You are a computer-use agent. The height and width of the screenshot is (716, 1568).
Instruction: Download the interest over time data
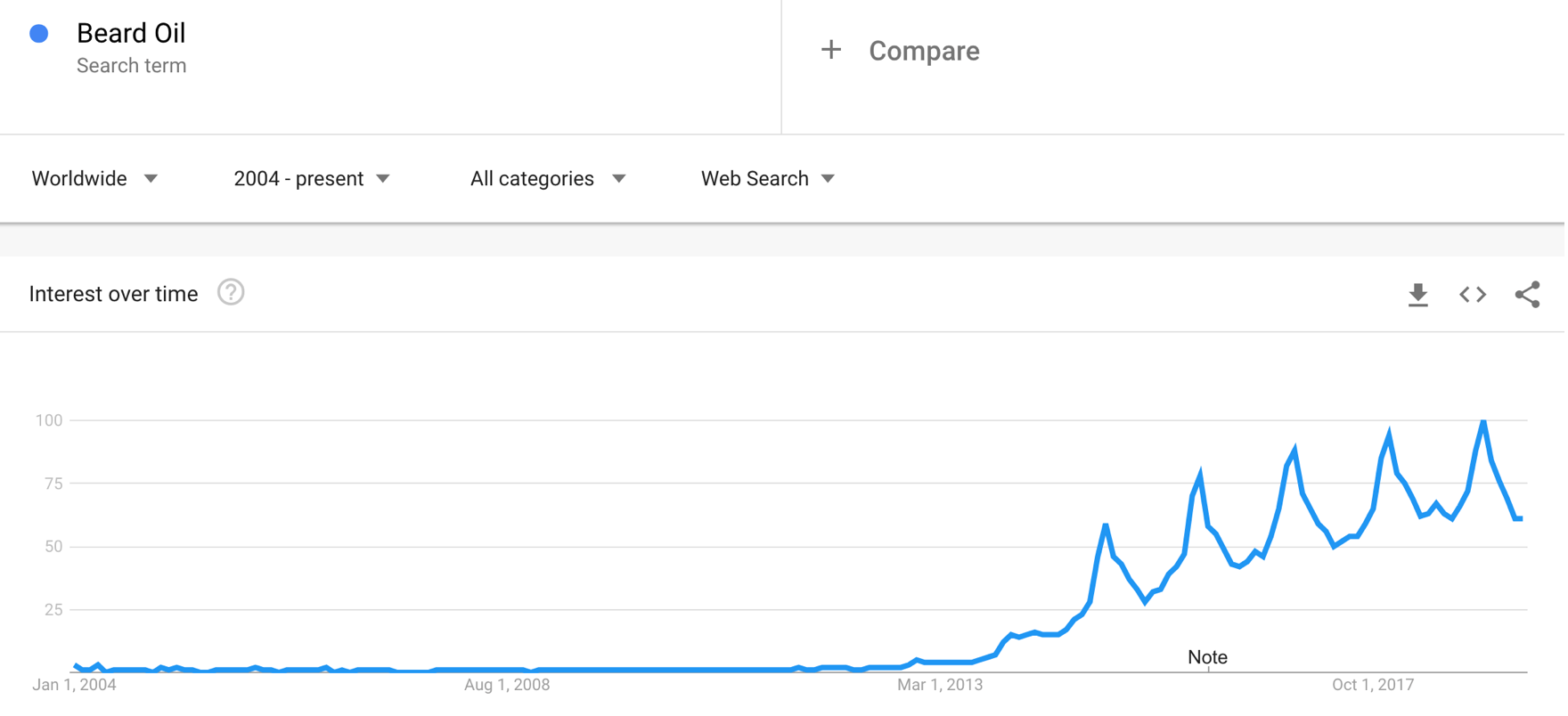coord(1417,295)
